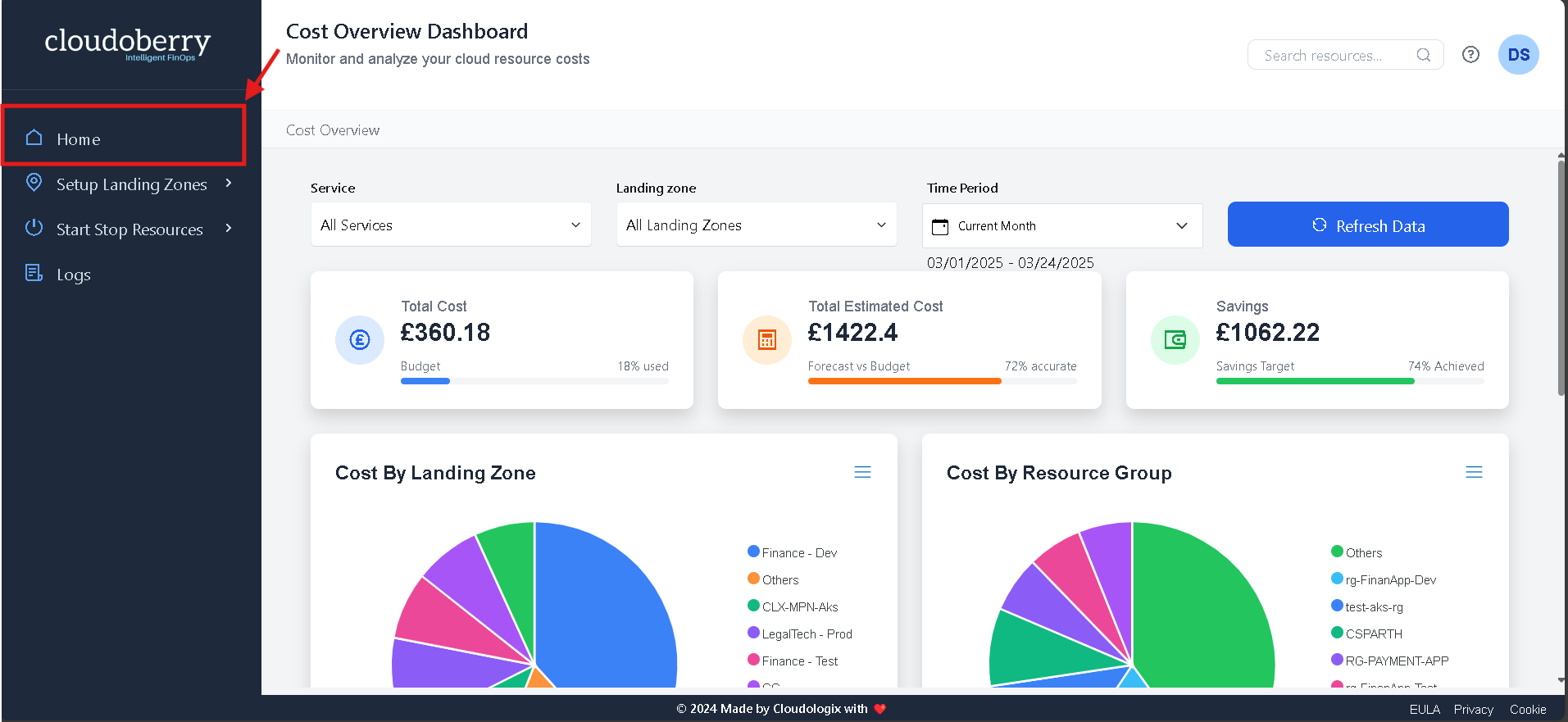
Task: Open the Current Month time period dropdown
Action: click(x=1062, y=225)
